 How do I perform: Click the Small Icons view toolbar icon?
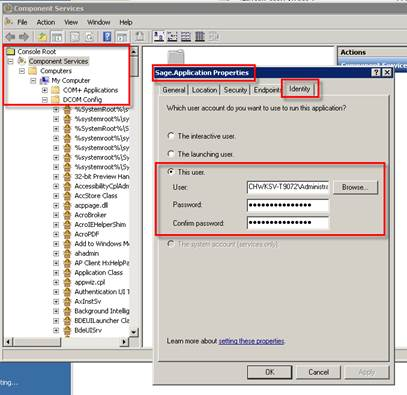(x=172, y=37)
